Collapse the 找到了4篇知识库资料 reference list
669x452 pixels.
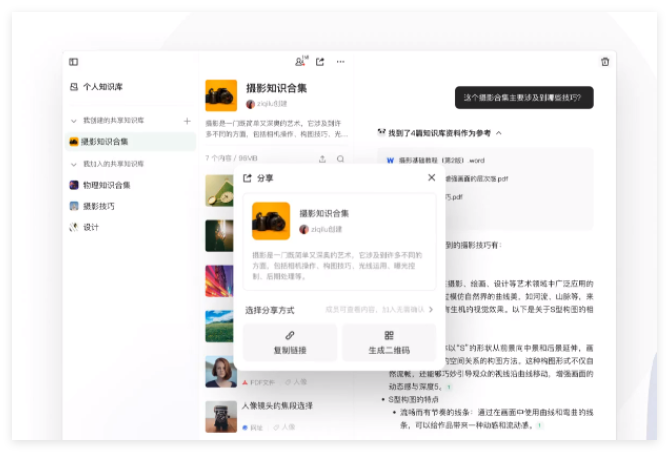coord(498,133)
